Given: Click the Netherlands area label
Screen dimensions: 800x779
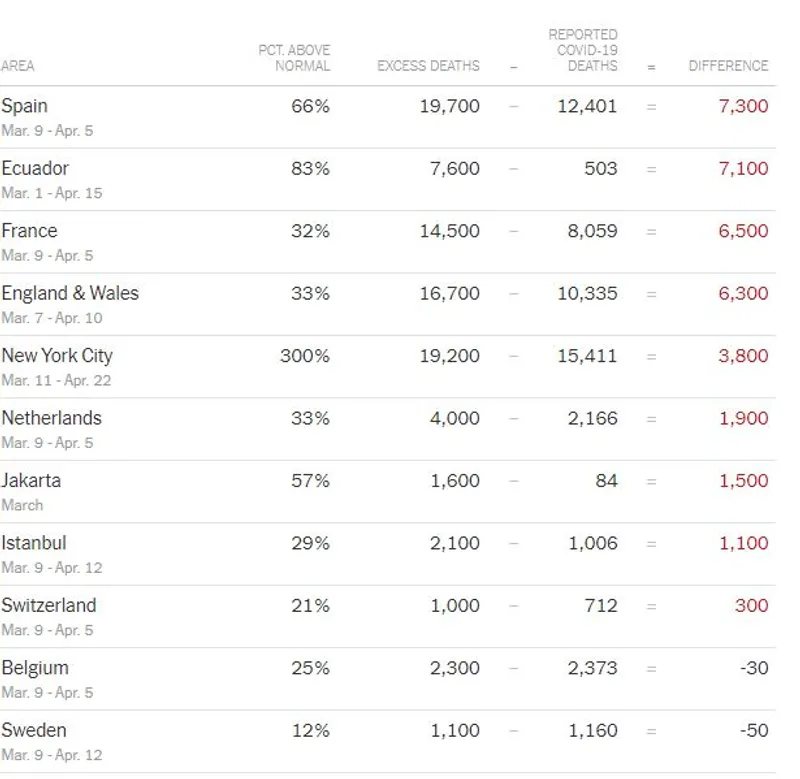Looking at the screenshot, I should click(51, 418).
